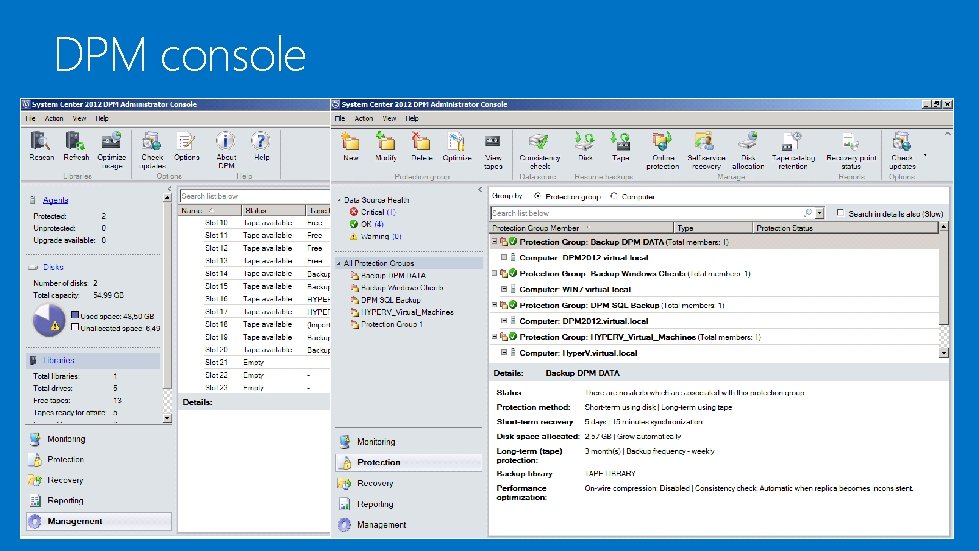Click Tape catalog retention icon
This screenshot has height=551, width=979.
pyautogui.click(x=792, y=142)
